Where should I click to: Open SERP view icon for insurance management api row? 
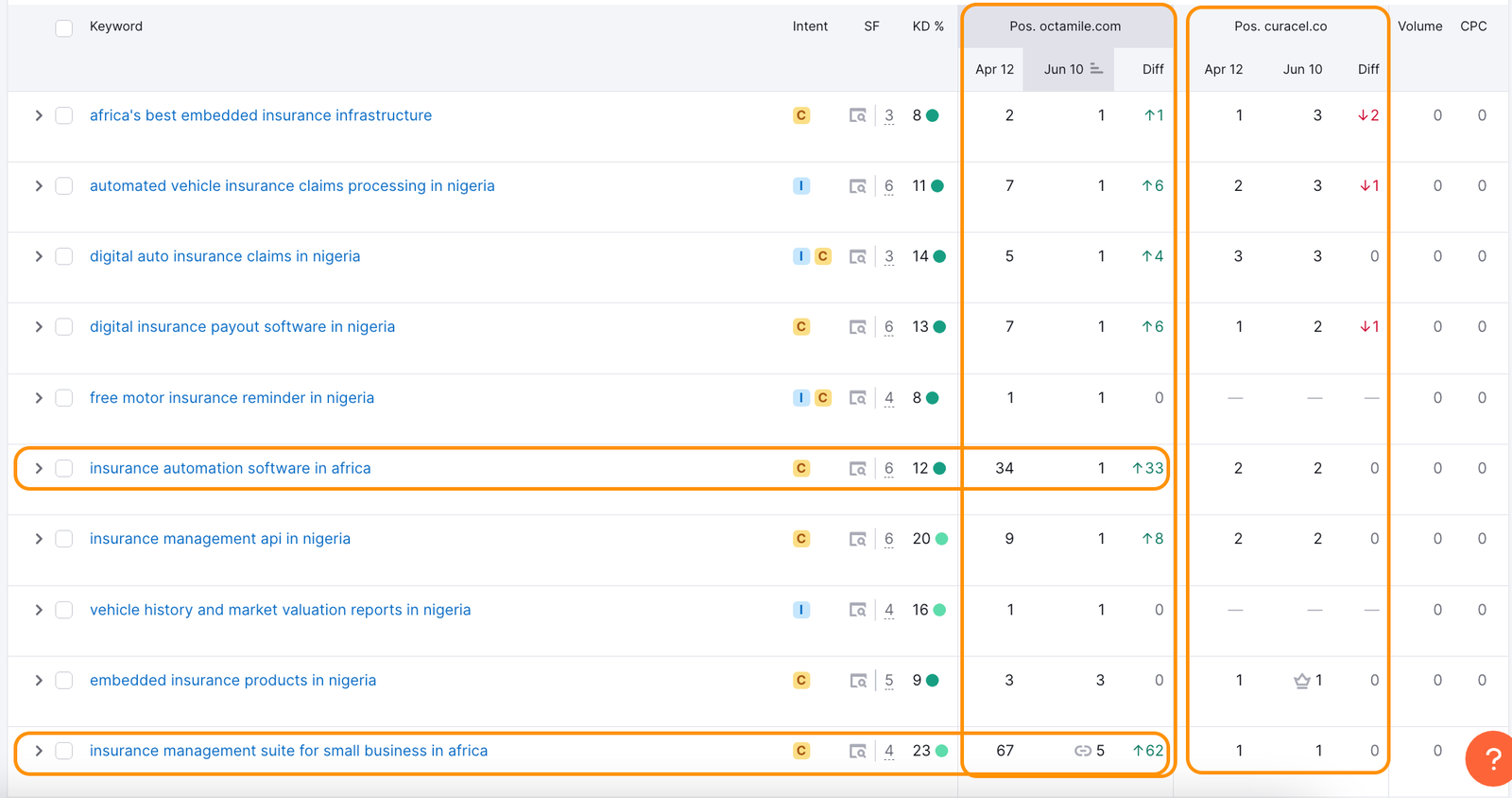click(x=857, y=539)
